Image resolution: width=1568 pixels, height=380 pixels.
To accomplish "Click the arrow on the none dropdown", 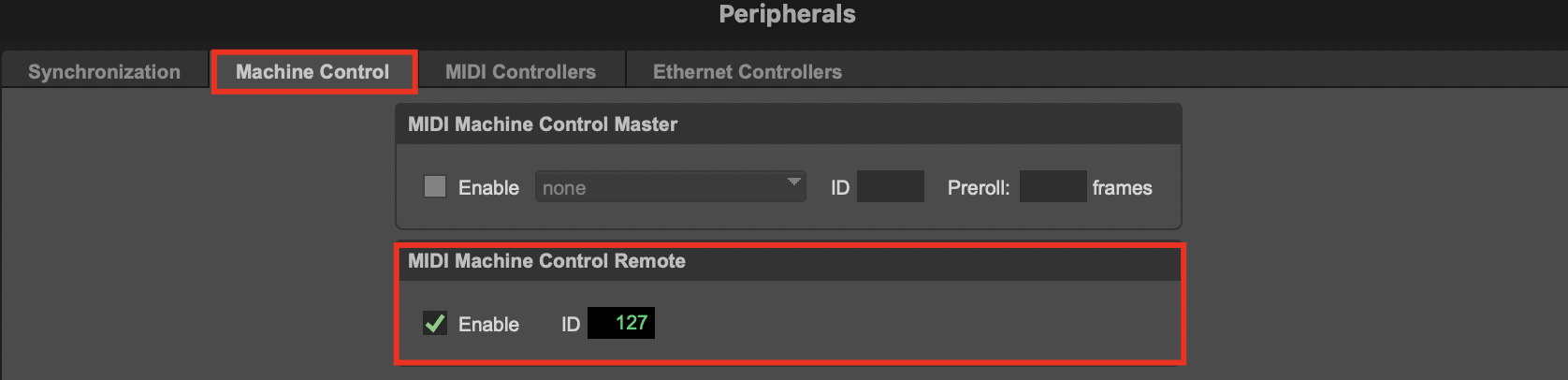I will (x=793, y=182).
